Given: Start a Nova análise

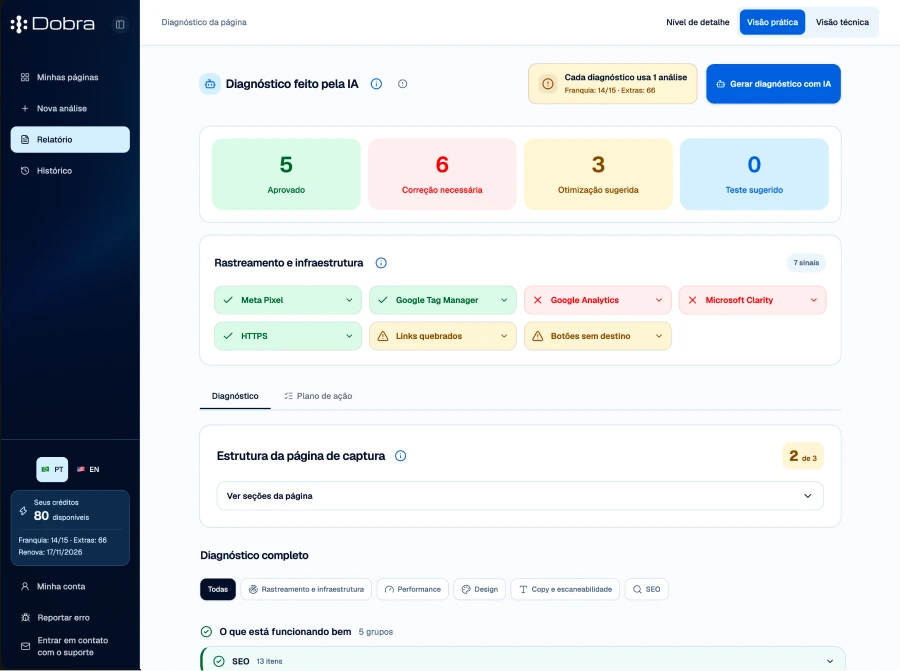Looking at the screenshot, I should click(70, 108).
